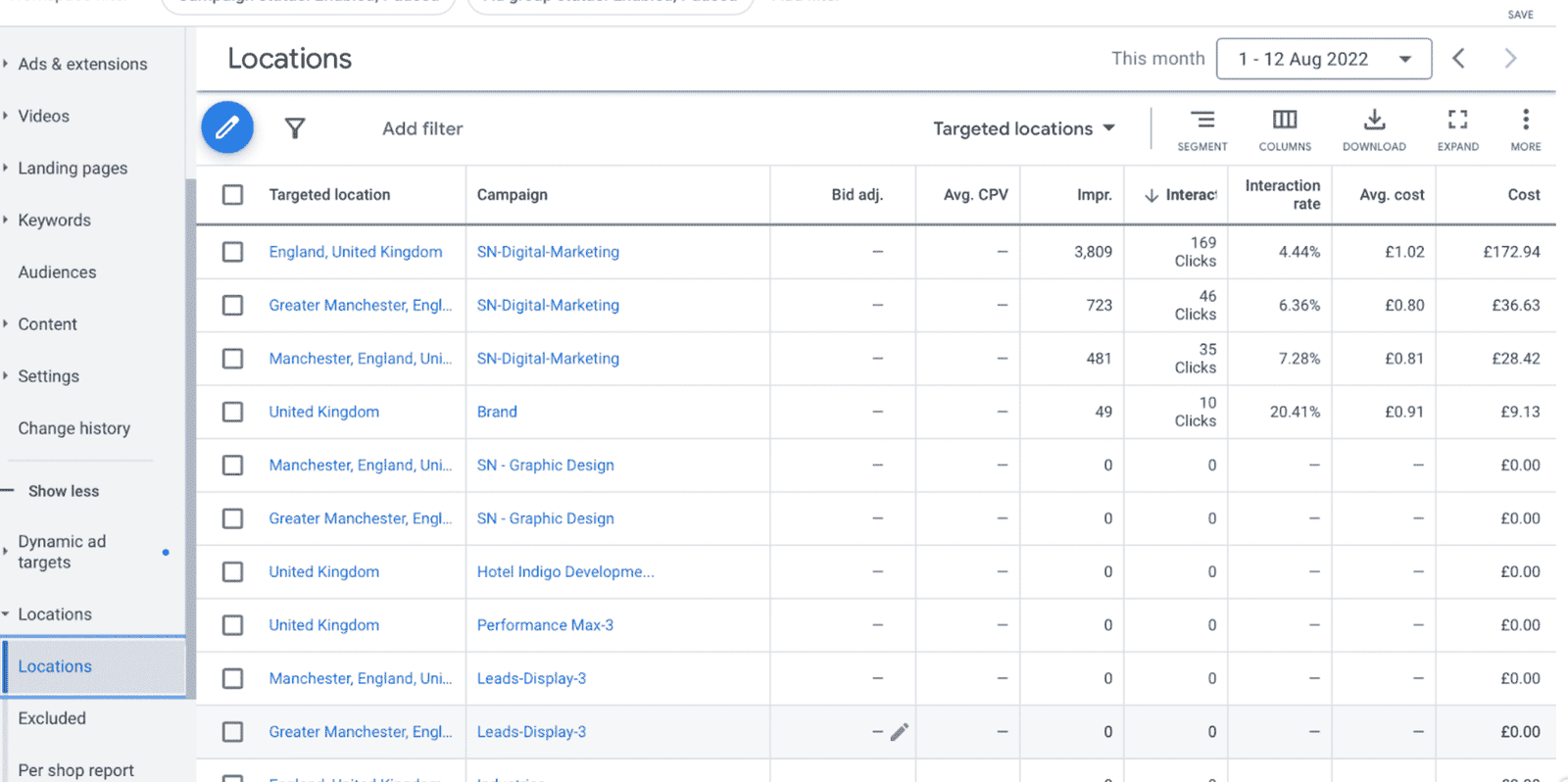
Task: Open the More options menu
Action: (1525, 129)
